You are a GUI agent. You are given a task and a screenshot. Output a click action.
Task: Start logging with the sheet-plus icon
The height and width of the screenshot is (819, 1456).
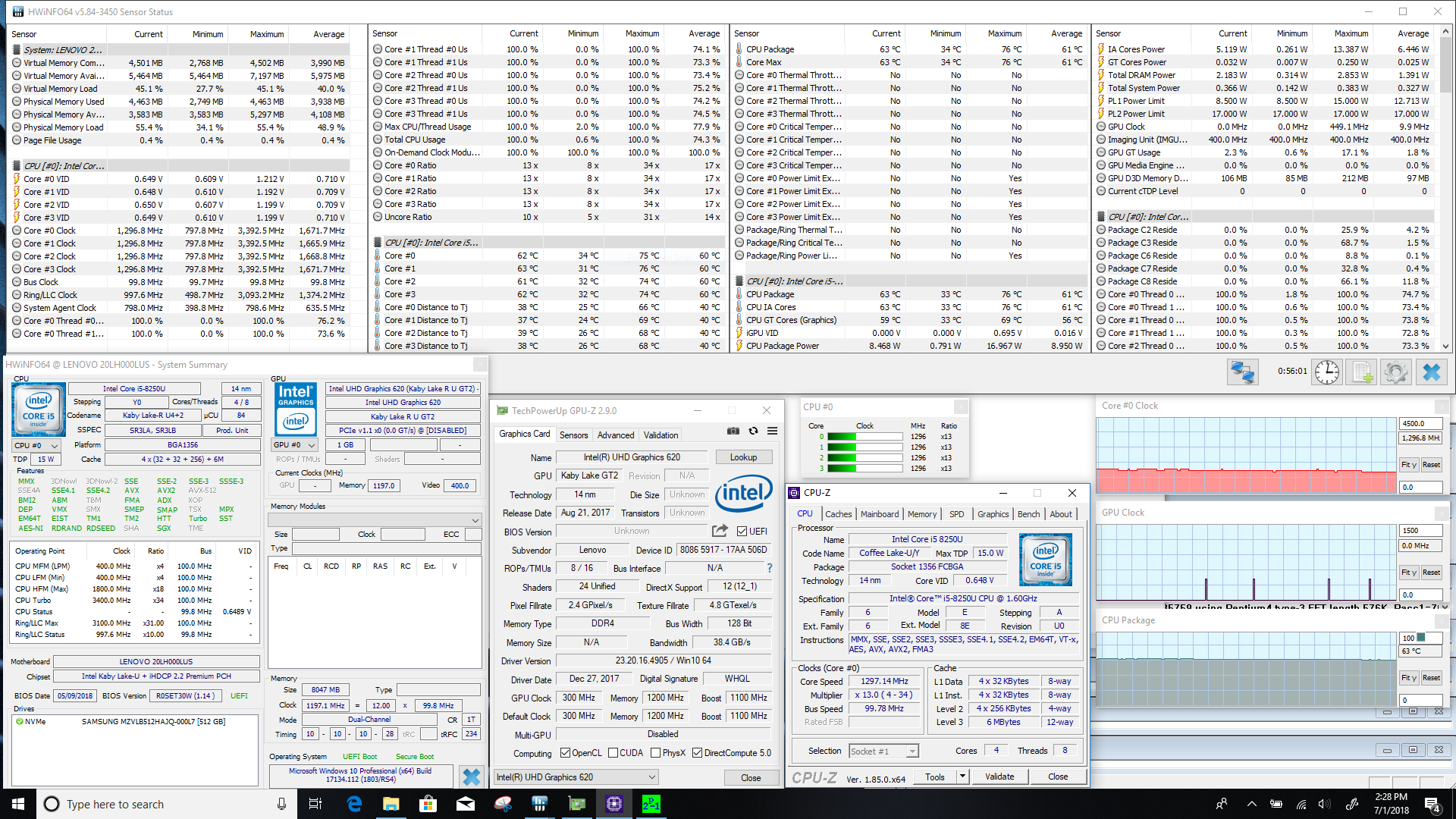[x=1361, y=372]
